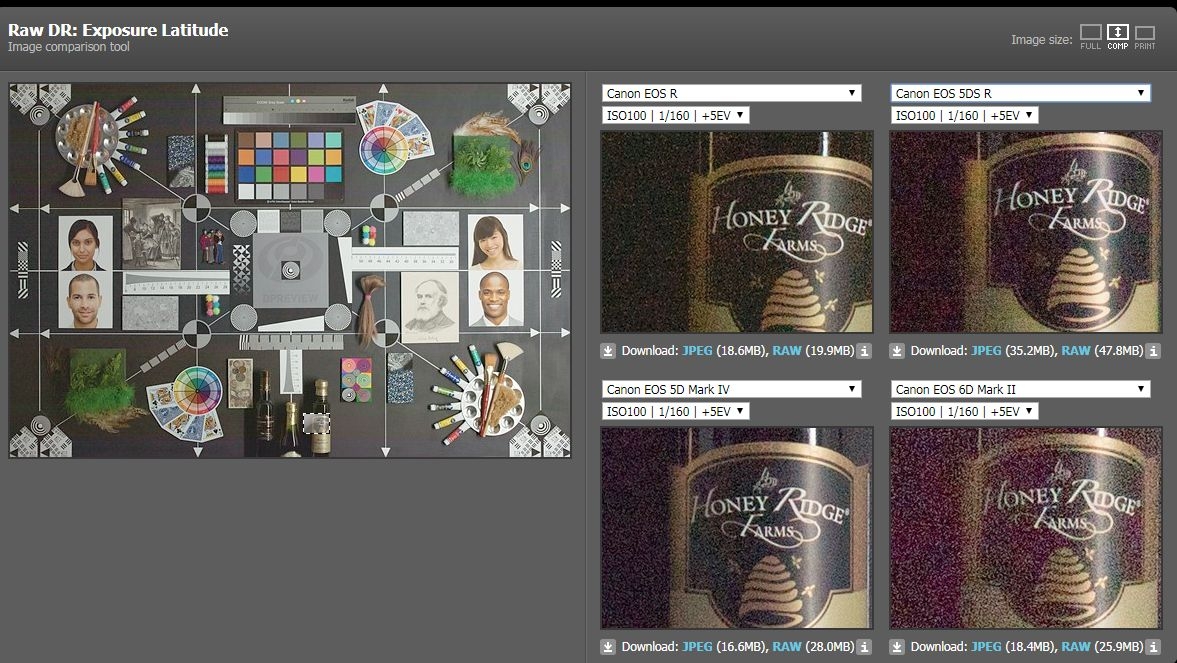Image resolution: width=1177 pixels, height=663 pixels.
Task: Click the Canon EOS 5D Mark IV crop preview image
Action: click(x=737, y=528)
